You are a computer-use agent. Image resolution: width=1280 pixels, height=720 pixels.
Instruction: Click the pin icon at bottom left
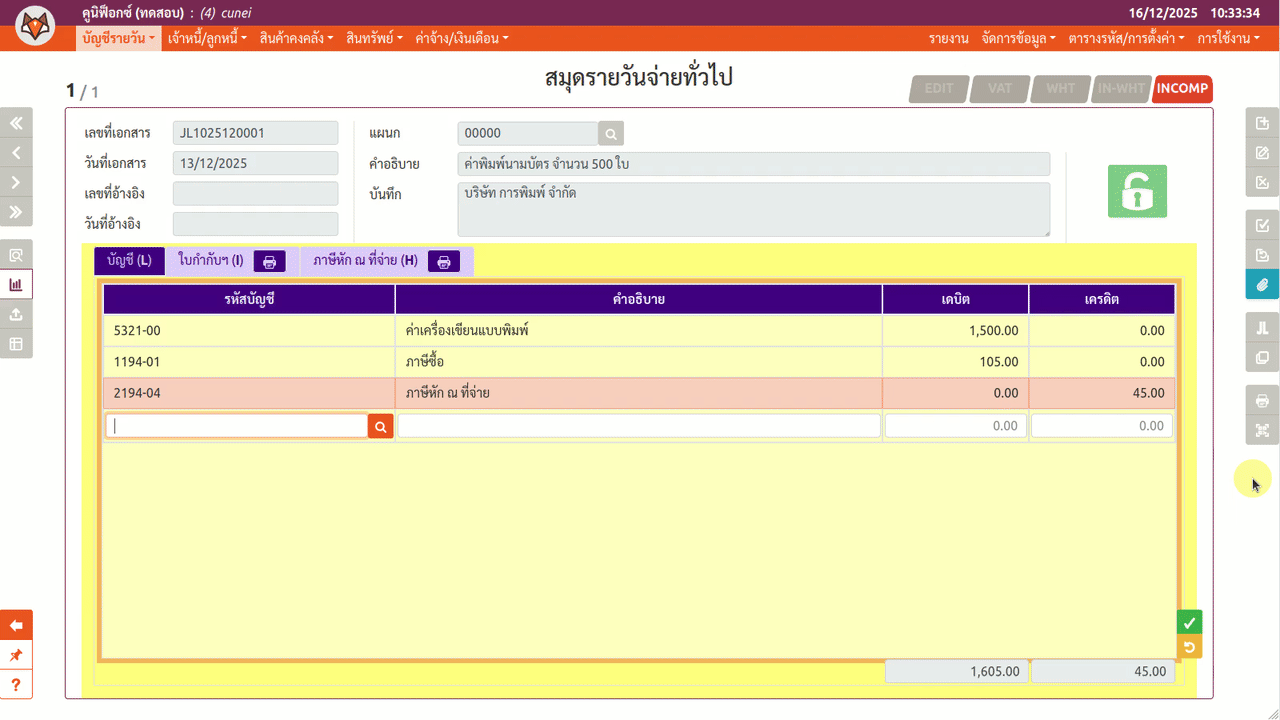tap(16, 655)
